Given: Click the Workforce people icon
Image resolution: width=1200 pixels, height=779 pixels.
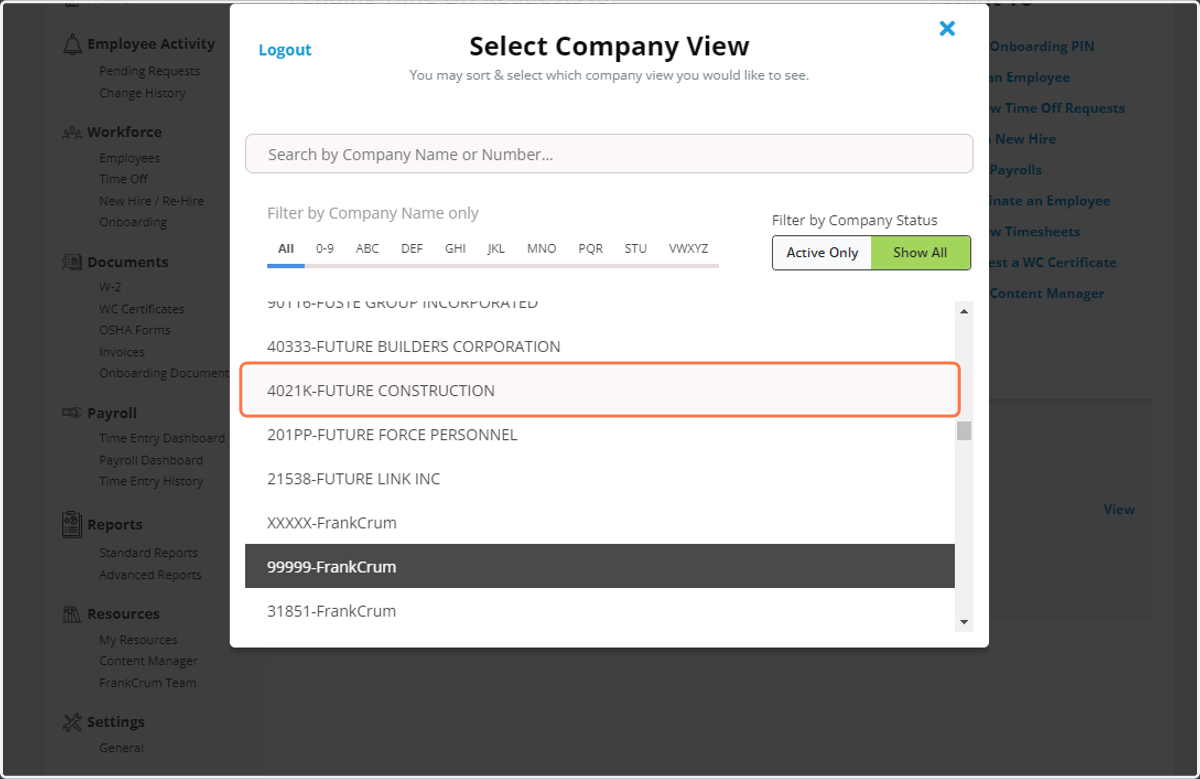Looking at the screenshot, I should click(x=72, y=132).
